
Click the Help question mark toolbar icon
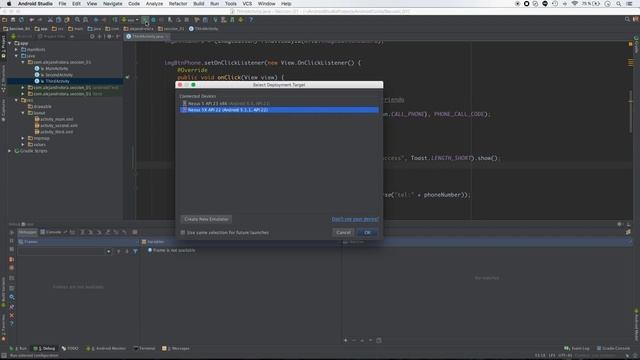click(x=251, y=20)
